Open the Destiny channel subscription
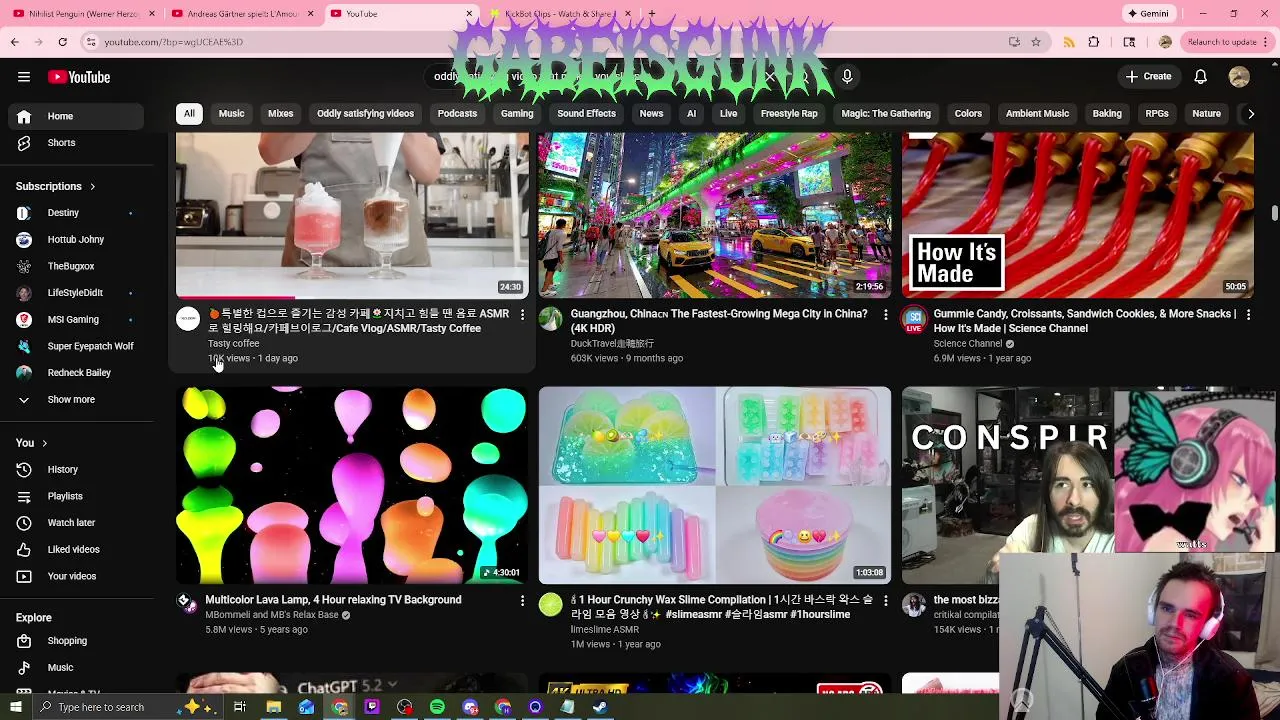1280x720 pixels. click(x=76, y=213)
